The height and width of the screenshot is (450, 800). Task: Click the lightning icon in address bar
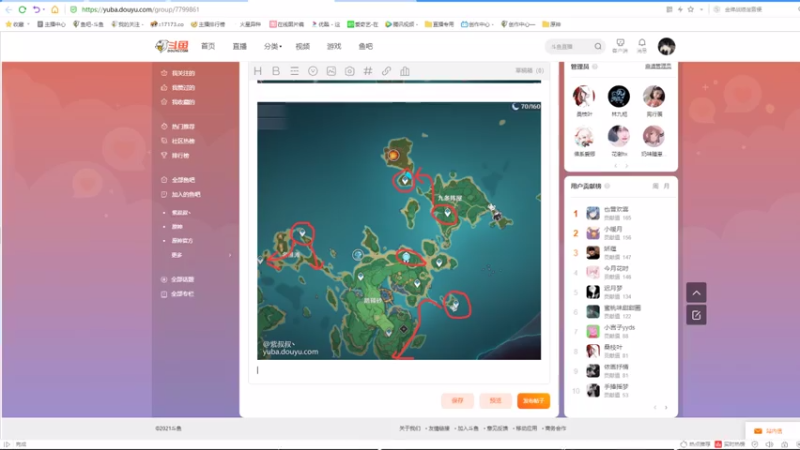coord(680,9)
